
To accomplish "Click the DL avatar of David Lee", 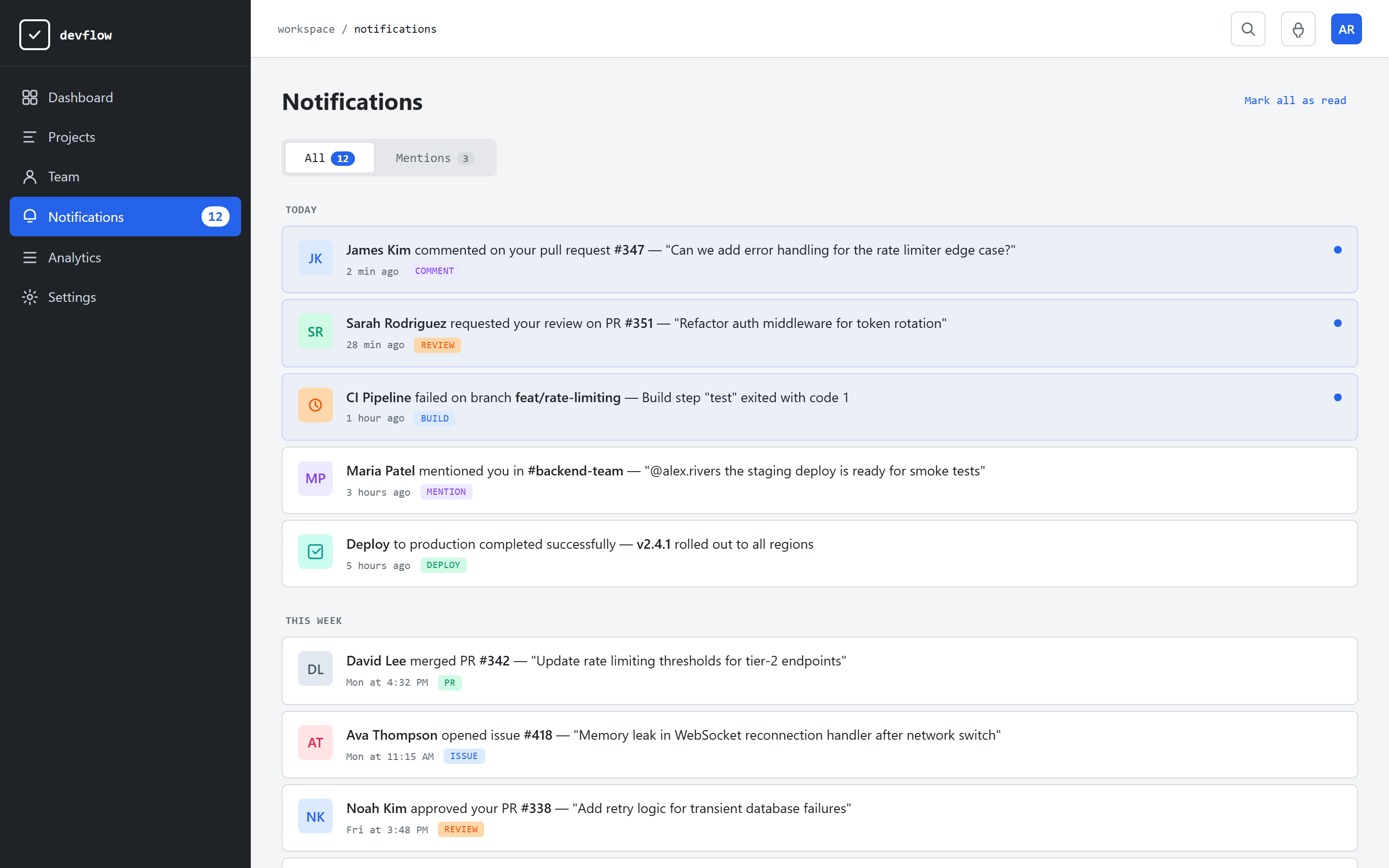I will [315, 668].
